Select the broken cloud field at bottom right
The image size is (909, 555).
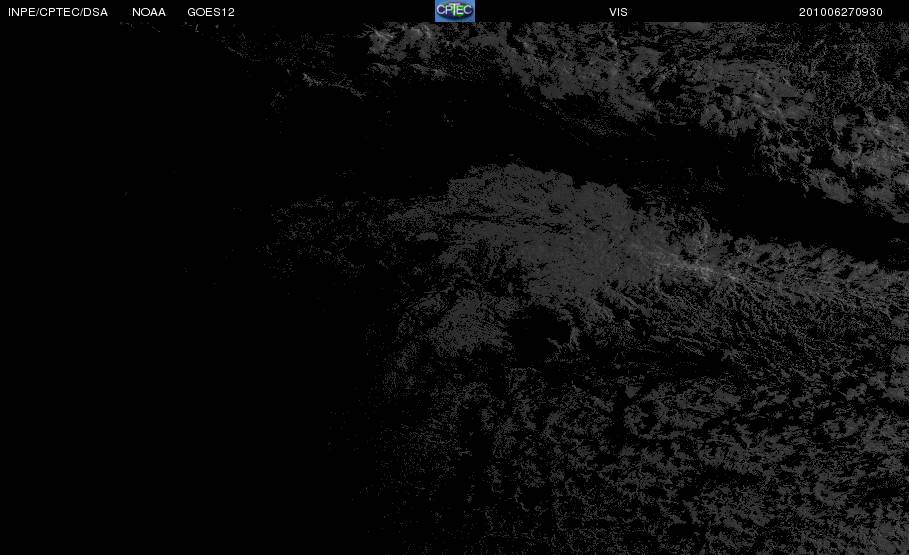click(x=725, y=452)
